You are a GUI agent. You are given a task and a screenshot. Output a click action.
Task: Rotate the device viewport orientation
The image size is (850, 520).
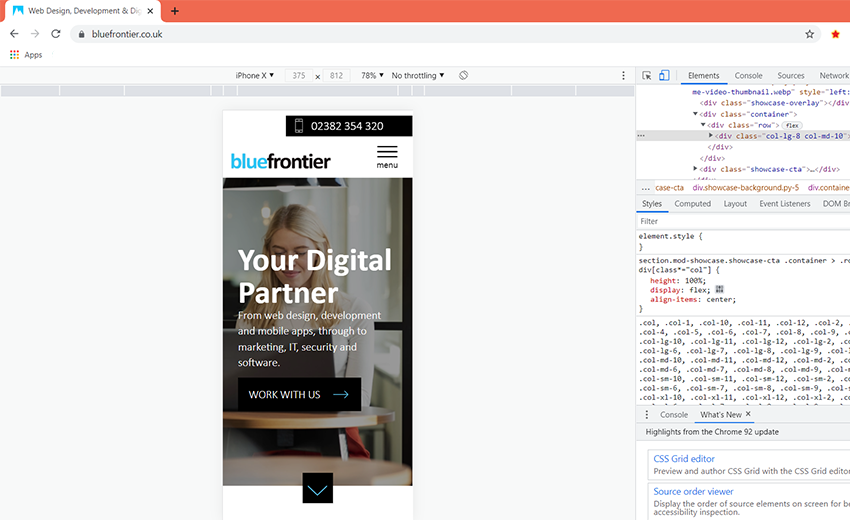click(463, 75)
